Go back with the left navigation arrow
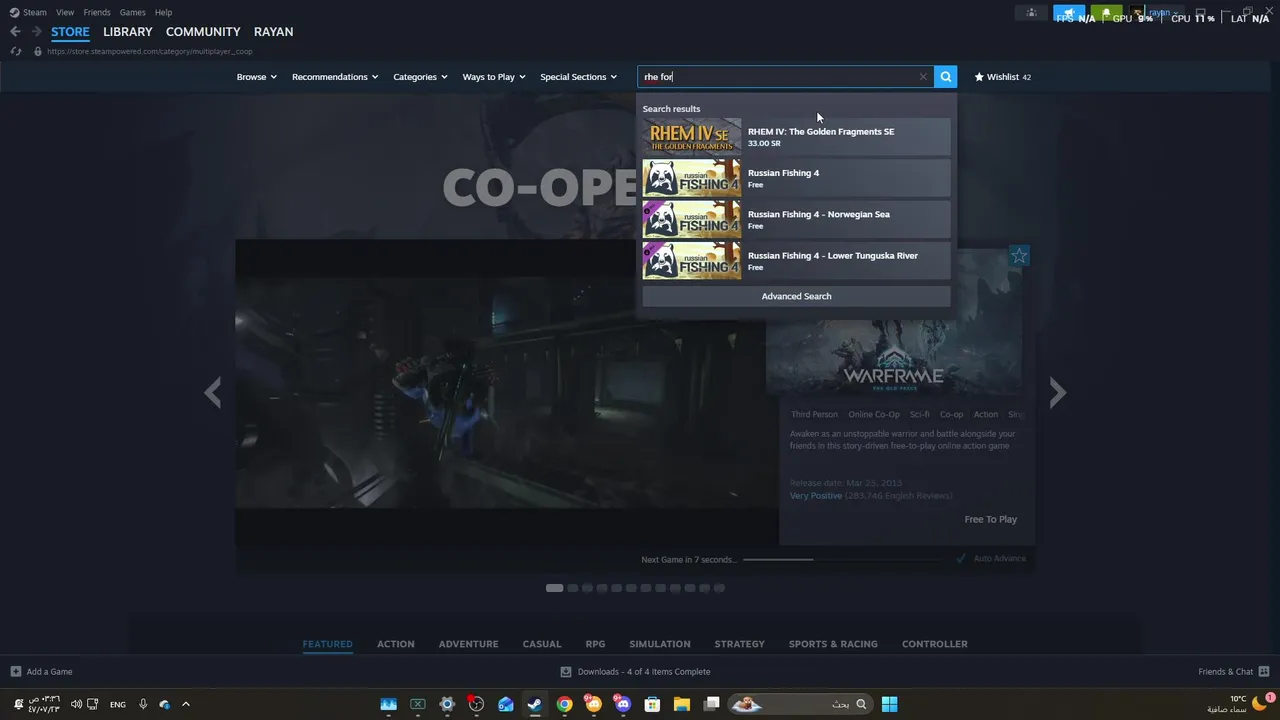The height and width of the screenshot is (720, 1280). 15,32
